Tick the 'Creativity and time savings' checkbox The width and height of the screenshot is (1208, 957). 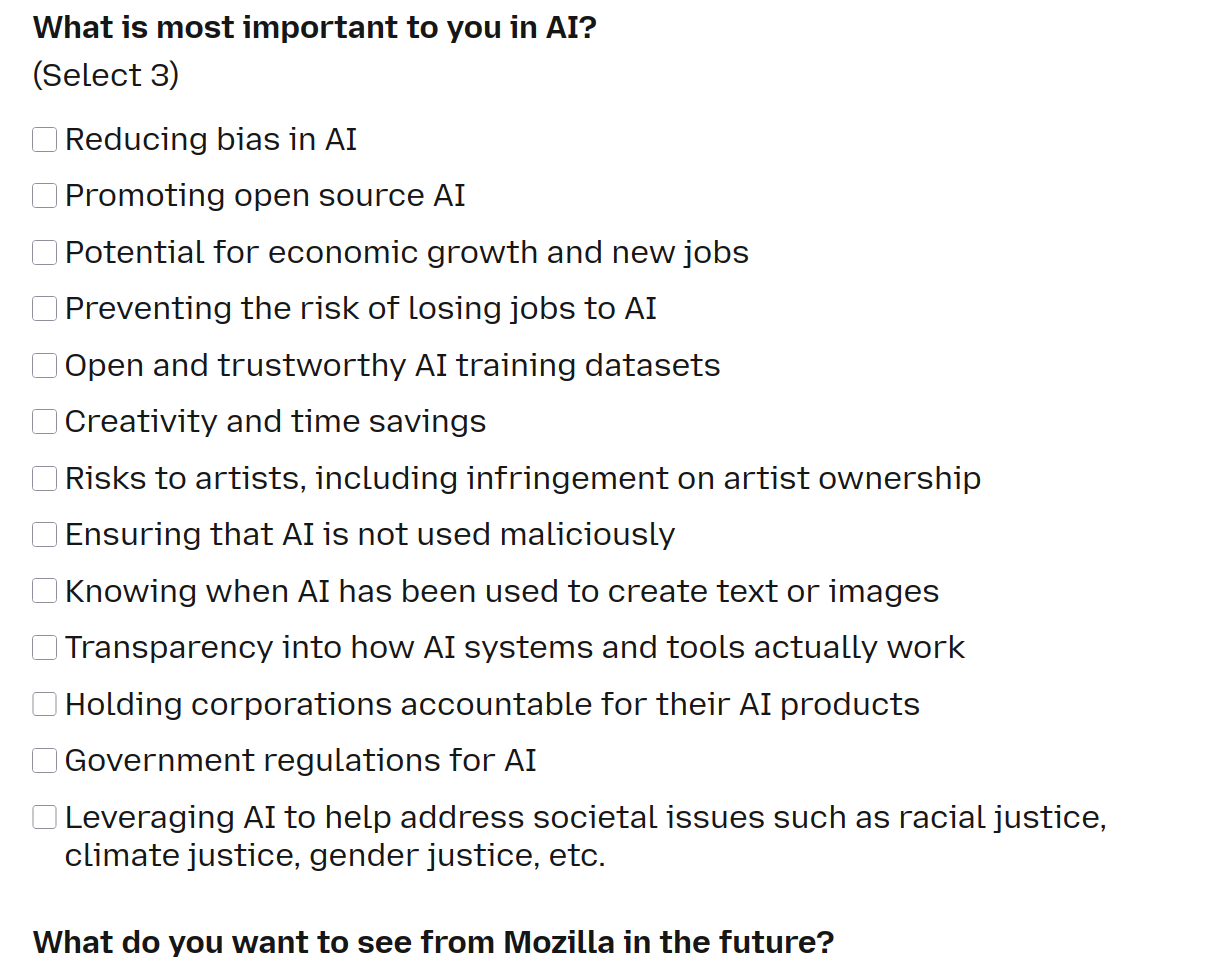pyautogui.click(x=45, y=422)
